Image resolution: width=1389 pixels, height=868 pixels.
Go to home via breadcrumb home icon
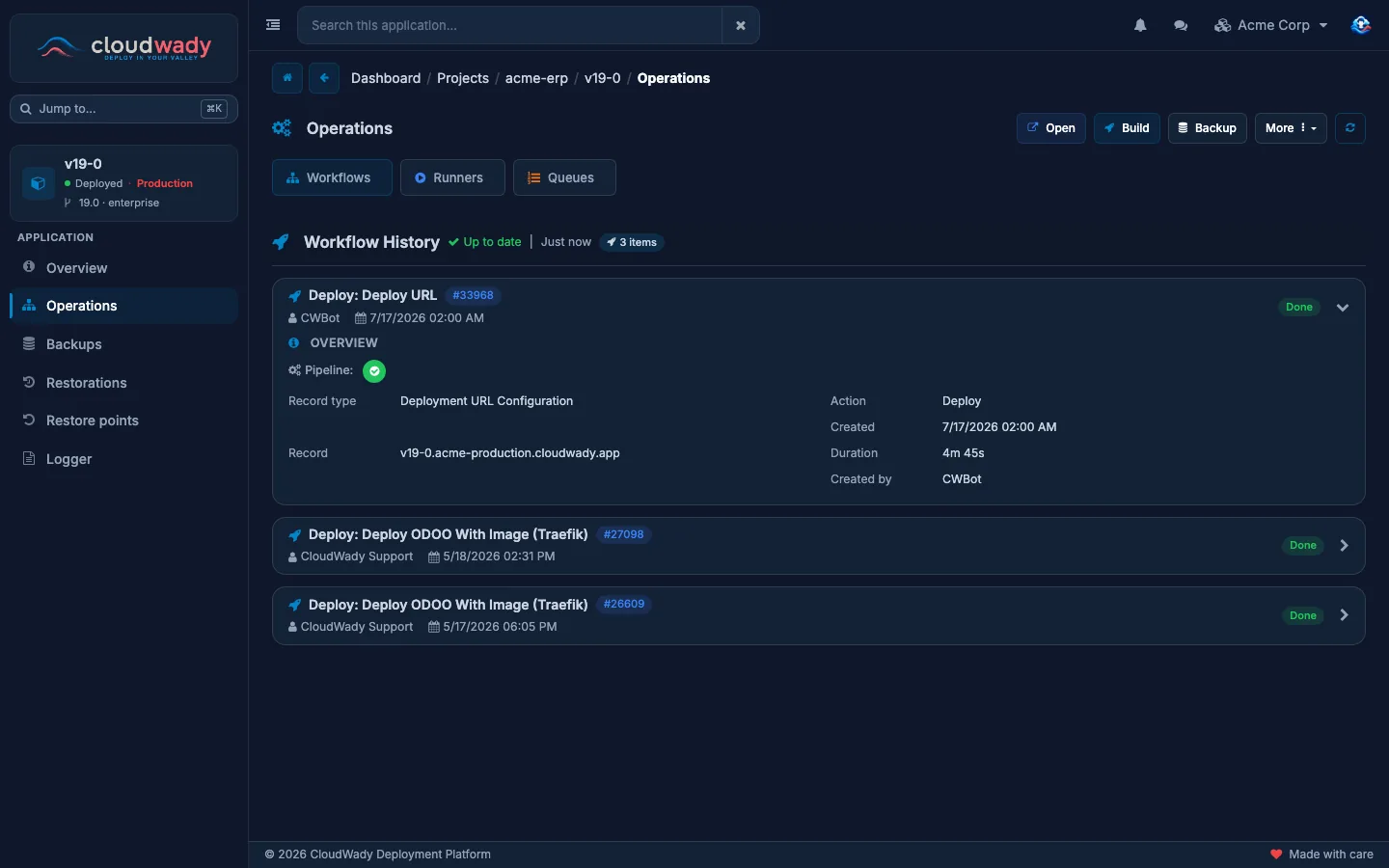(287, 78)
